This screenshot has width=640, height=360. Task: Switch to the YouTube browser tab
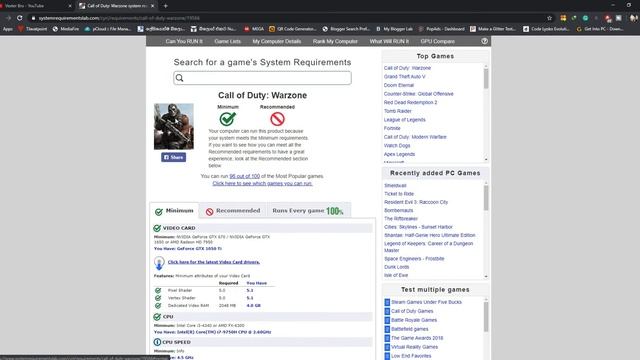click(x=35, y=6)
